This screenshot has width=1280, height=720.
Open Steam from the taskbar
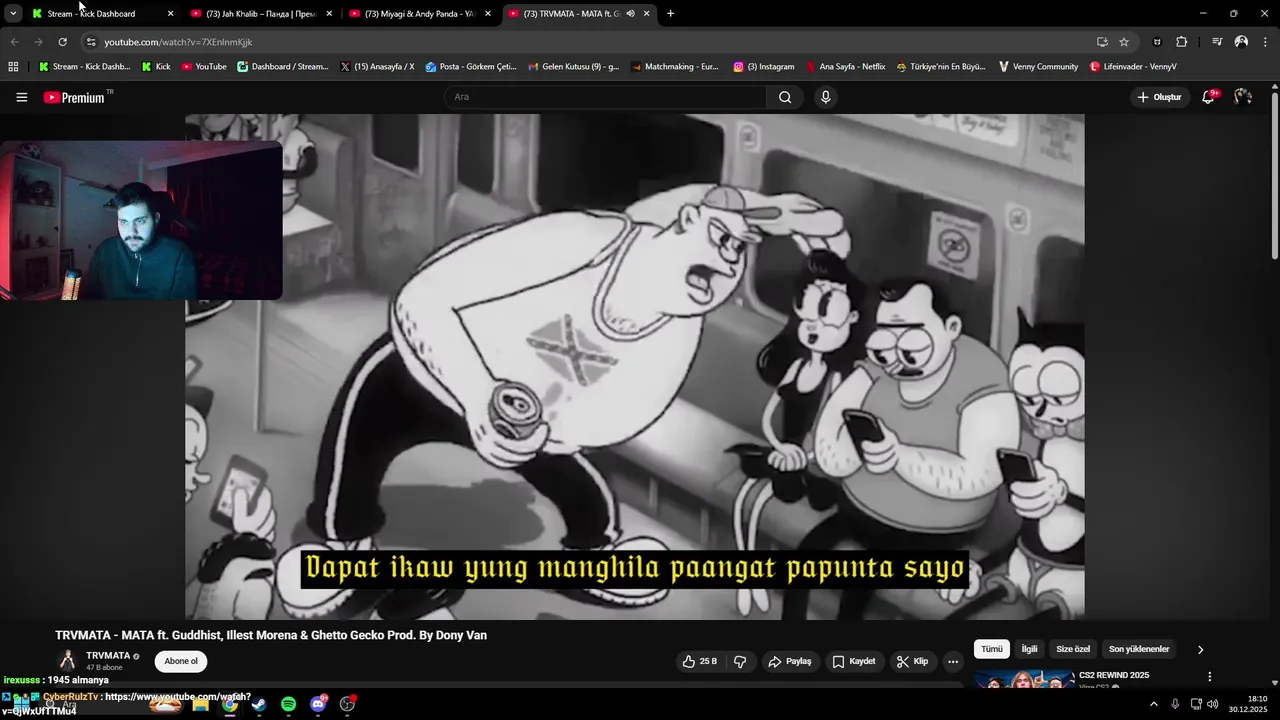(259, 704)
